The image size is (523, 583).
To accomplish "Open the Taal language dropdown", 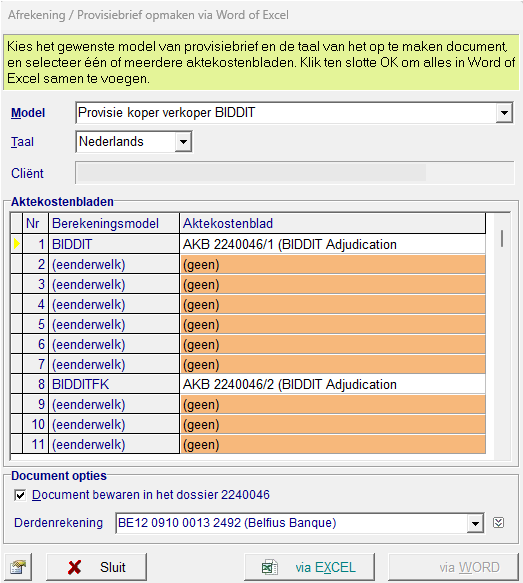I will click(183, 142).
